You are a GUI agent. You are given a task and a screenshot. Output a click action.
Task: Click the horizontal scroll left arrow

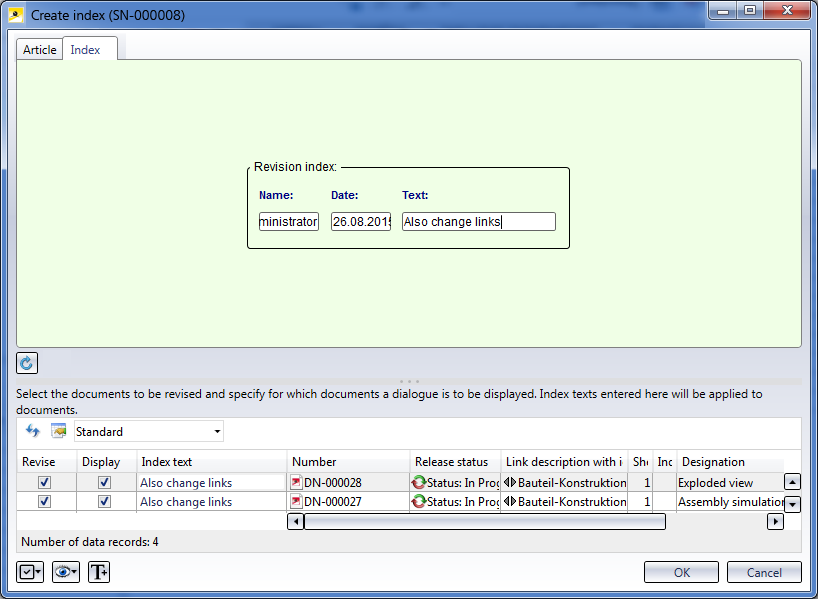296,521
